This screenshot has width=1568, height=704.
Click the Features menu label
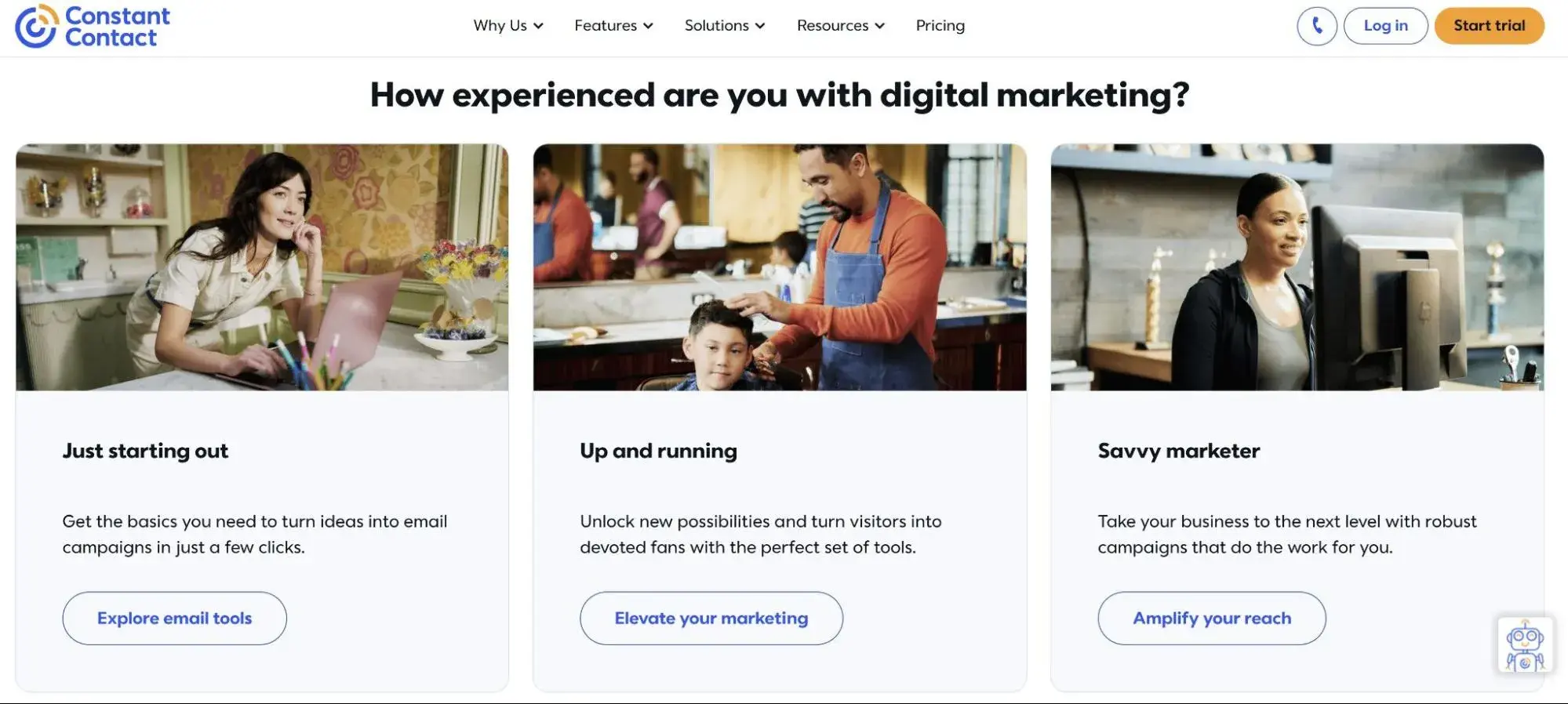[605, 26]
